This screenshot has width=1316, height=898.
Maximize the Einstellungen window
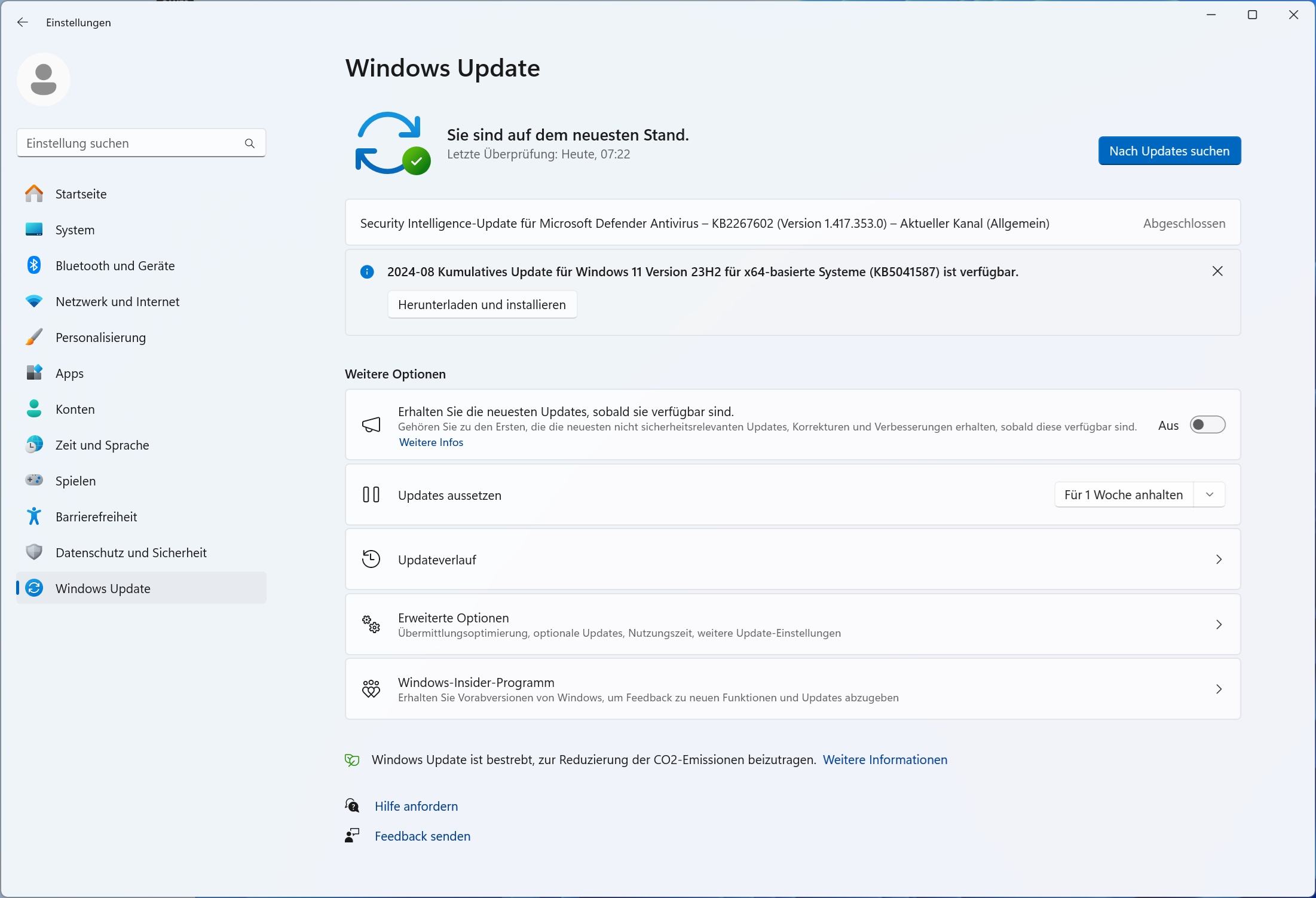[1253, 15]
